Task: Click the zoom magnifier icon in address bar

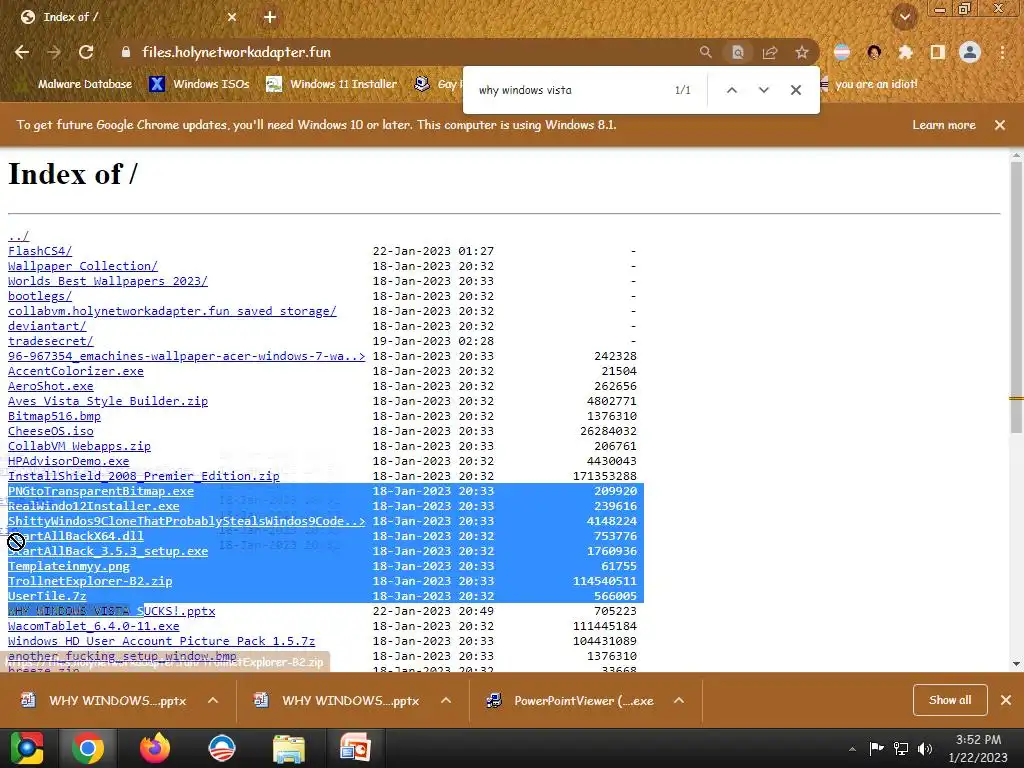Action: point(705,52)
